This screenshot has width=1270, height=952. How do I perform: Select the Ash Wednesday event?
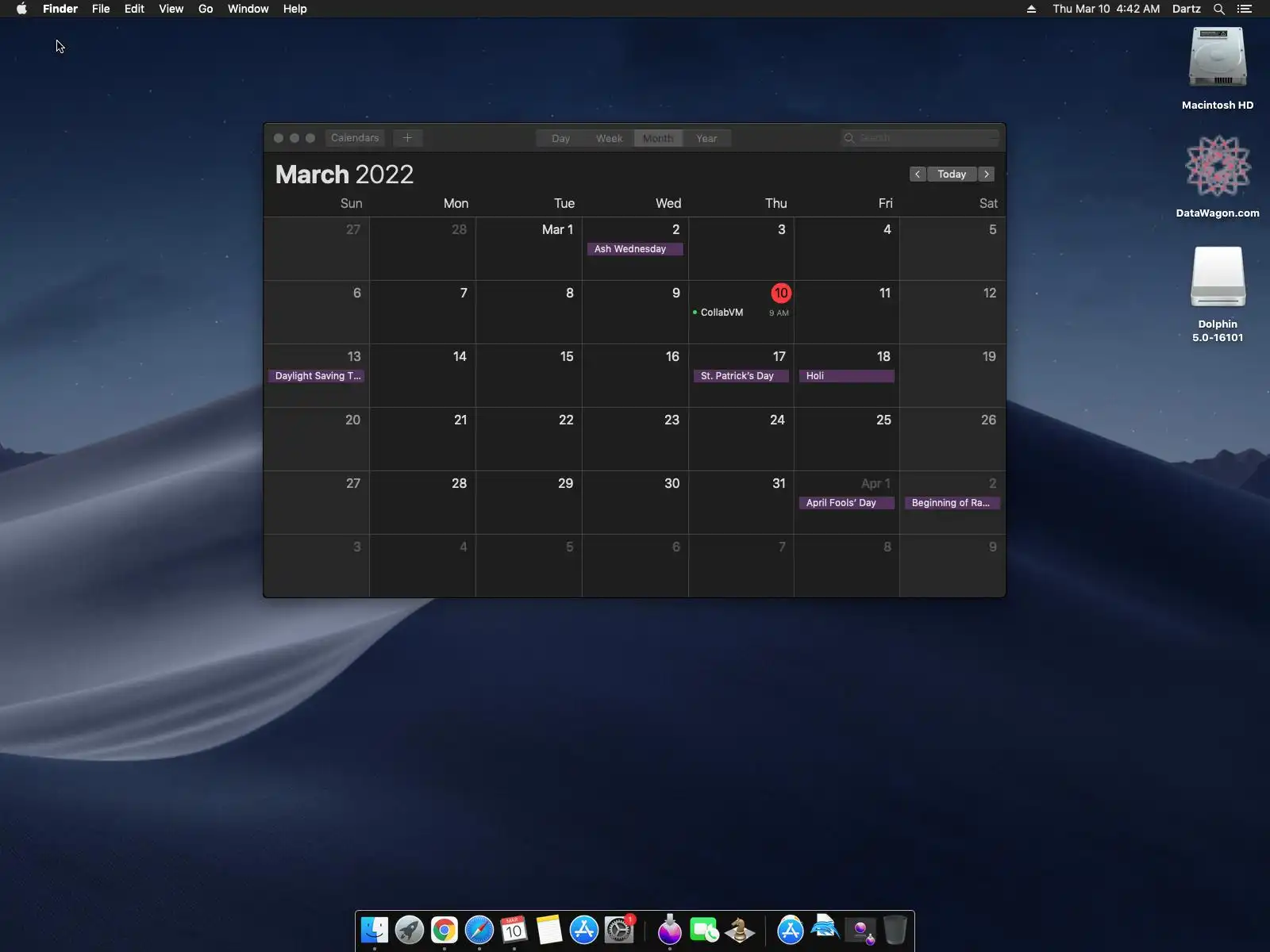click(x=635, y=249)
